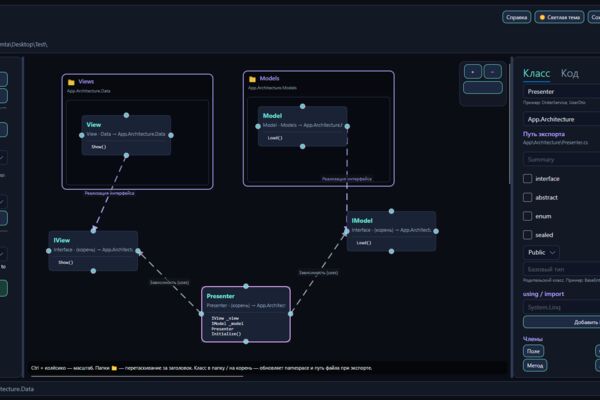
Task: Click the bottom connector dot of IModel node
Action: 391,251
